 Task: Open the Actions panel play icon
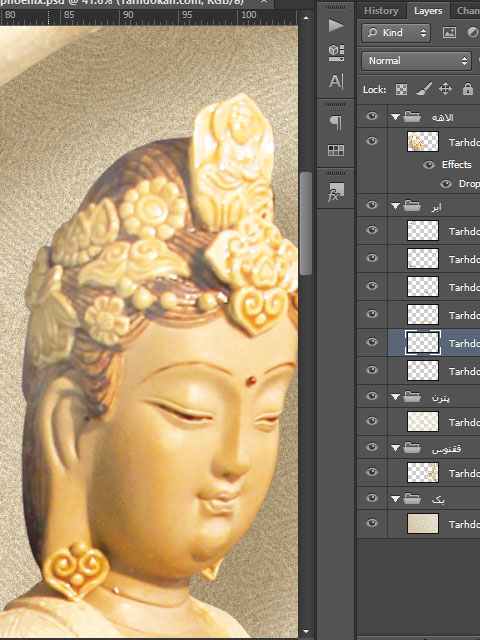click(x=336, y=25)
